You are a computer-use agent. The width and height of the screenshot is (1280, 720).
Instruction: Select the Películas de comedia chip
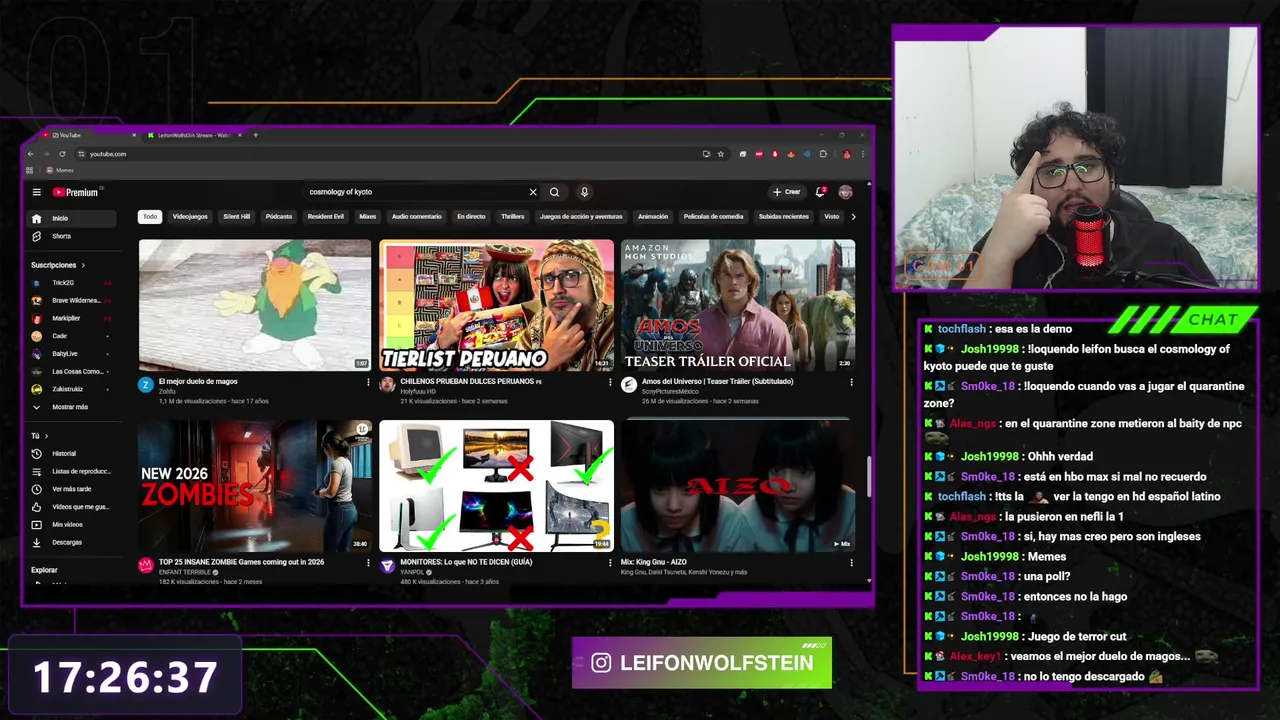coord(714,216)
